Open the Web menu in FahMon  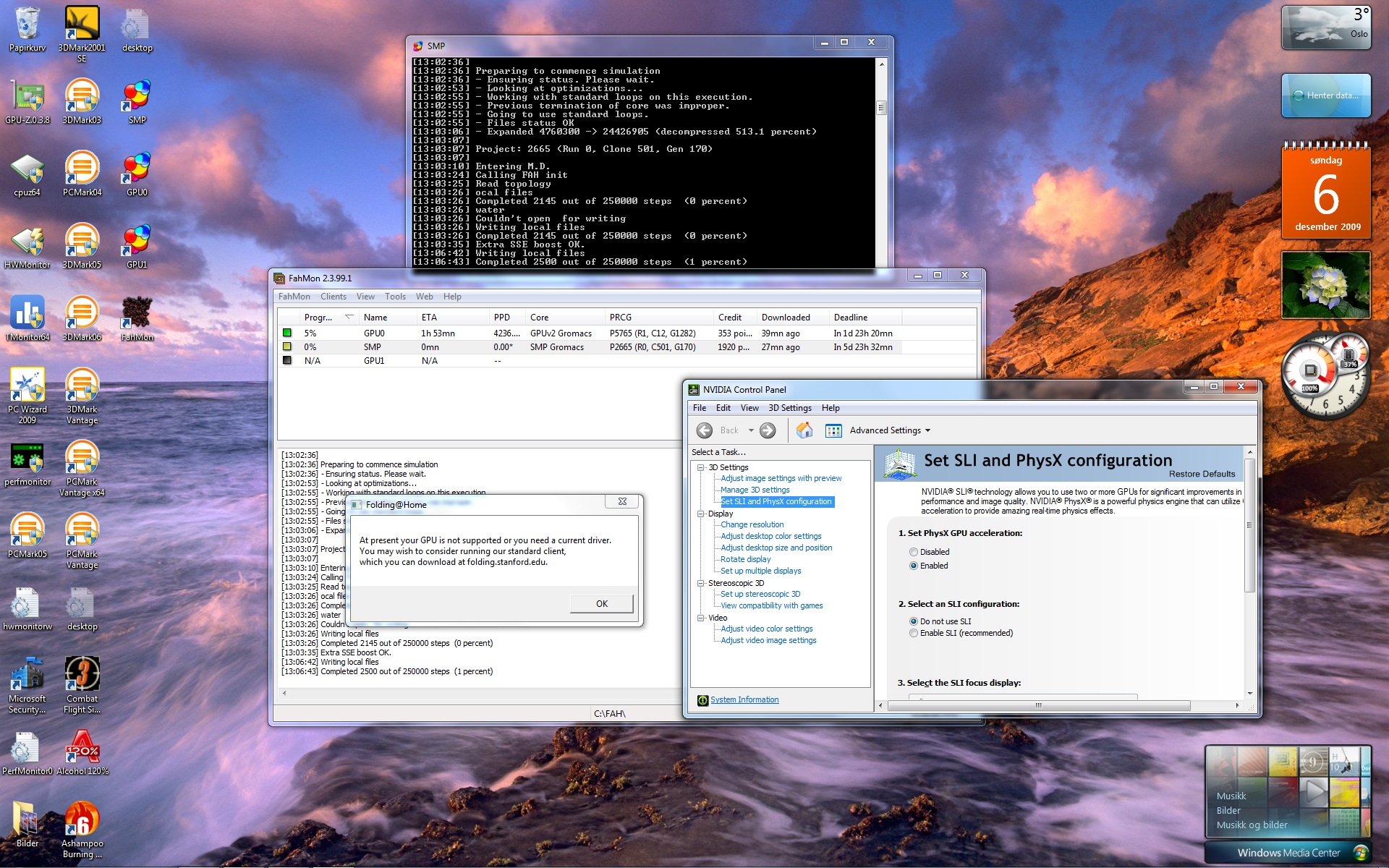(424, 297)
